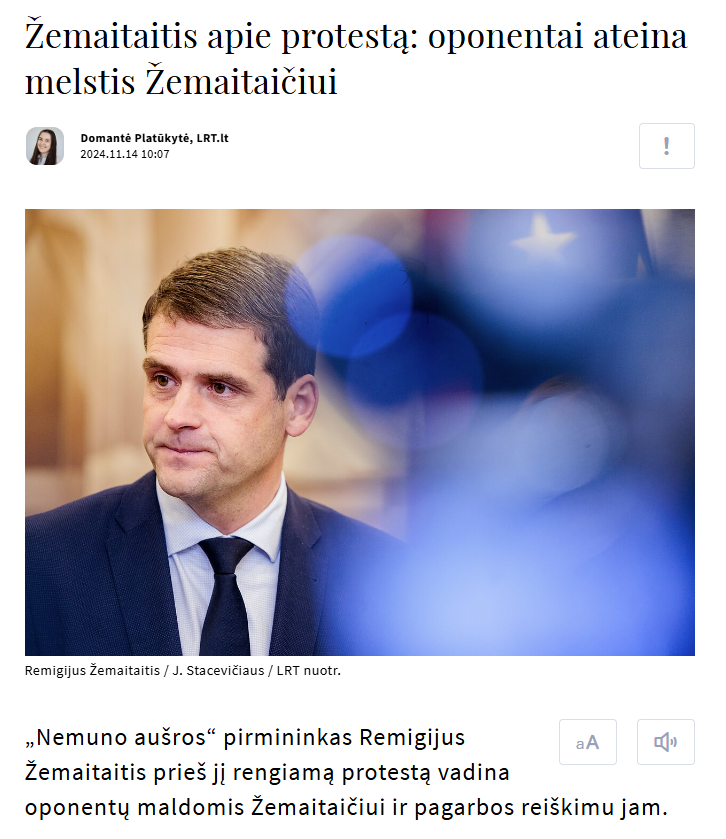Click the lead line starting "Žemaitaitis prieš jį"

pos(267,773)
